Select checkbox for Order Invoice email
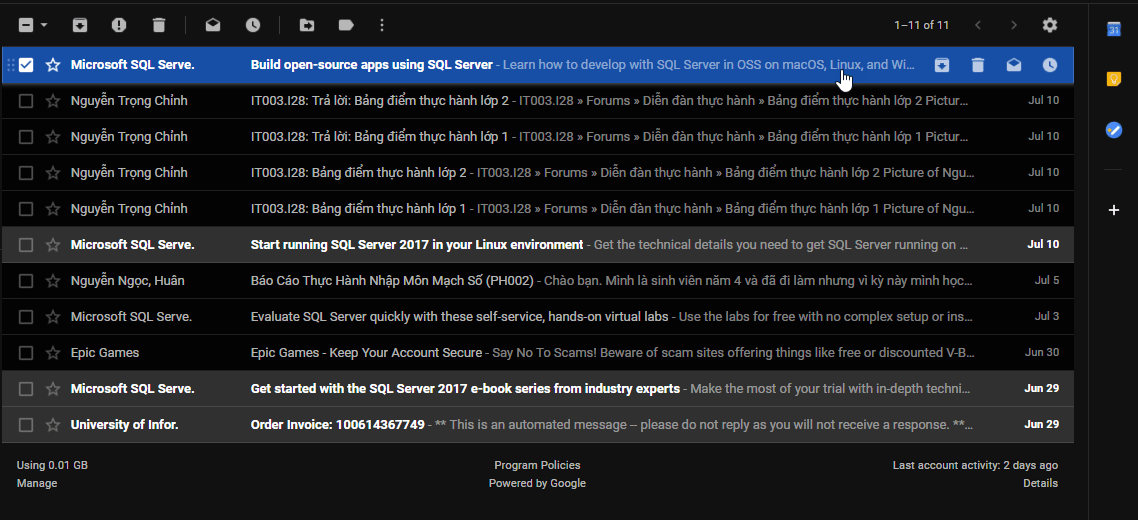The image size is (1138, 520). click(x=26, y=425)
